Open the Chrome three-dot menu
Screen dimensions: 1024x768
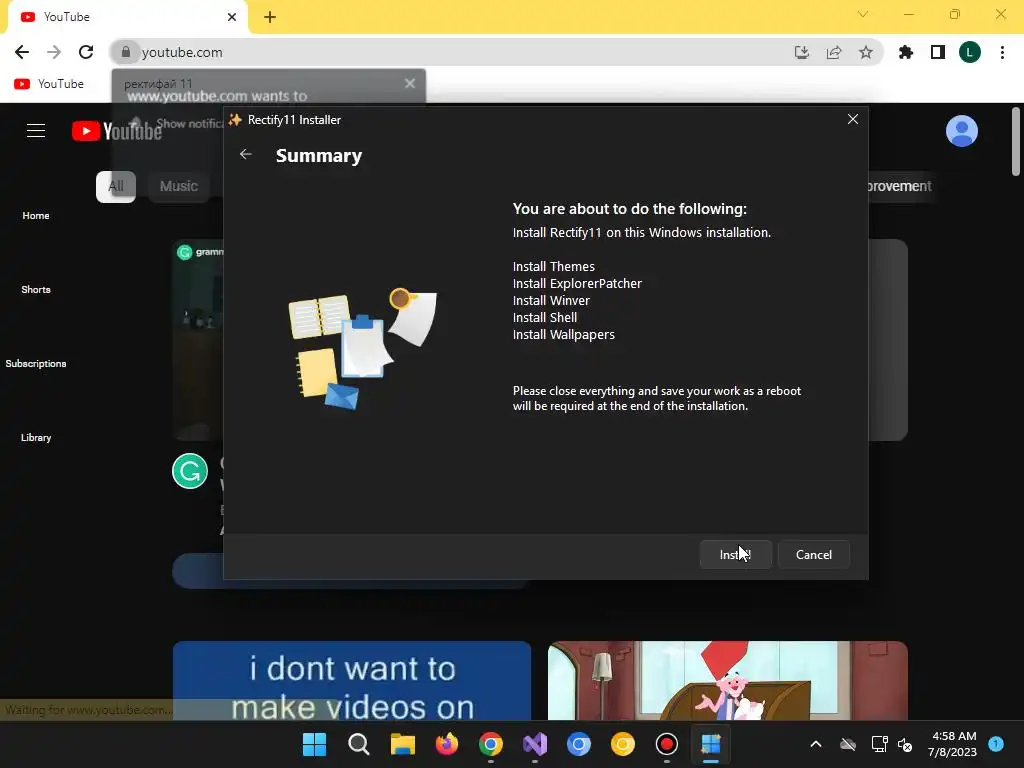(1002, 52)
